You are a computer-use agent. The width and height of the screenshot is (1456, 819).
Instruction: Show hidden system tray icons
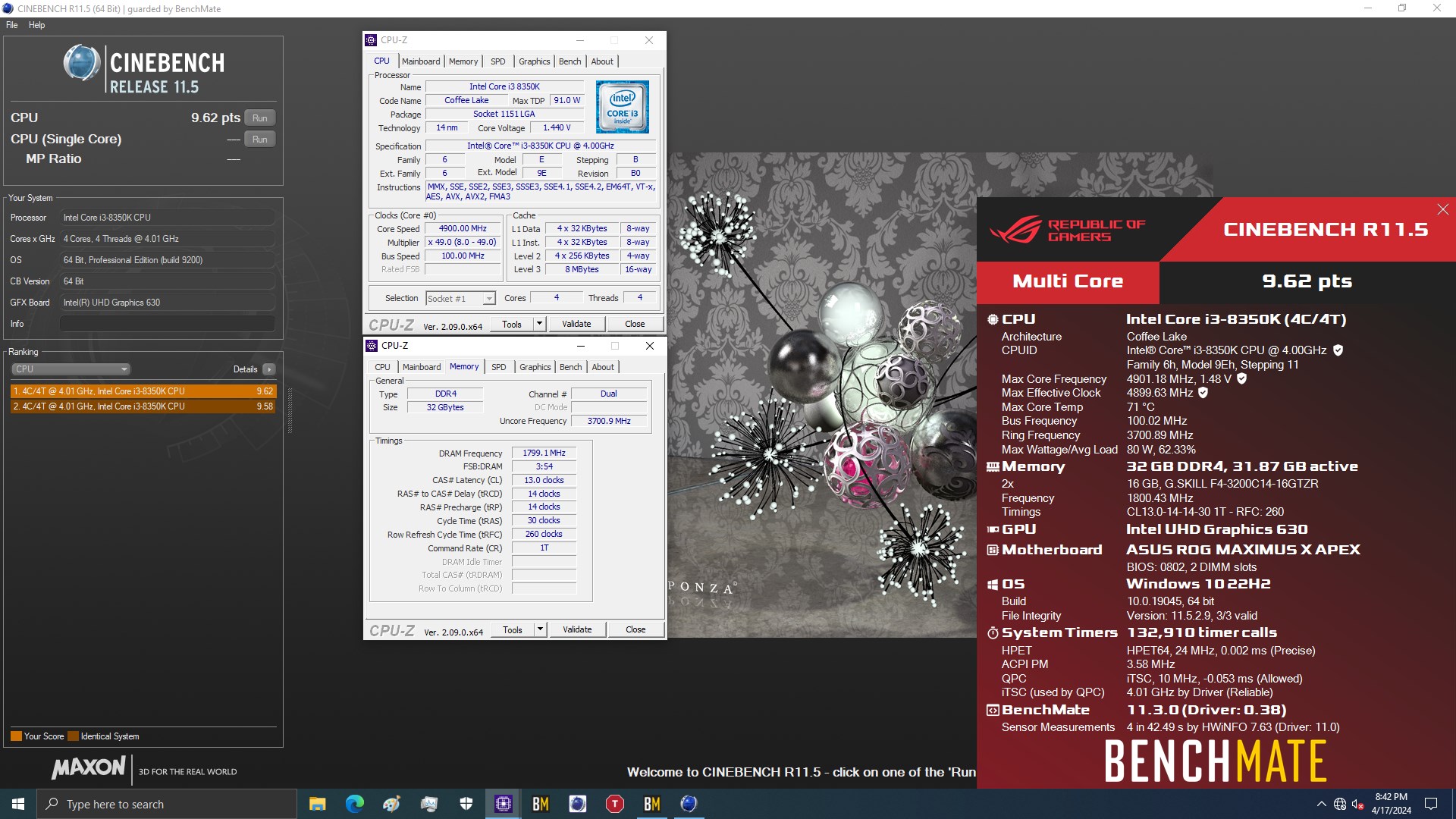click(x=1321, y=804)
